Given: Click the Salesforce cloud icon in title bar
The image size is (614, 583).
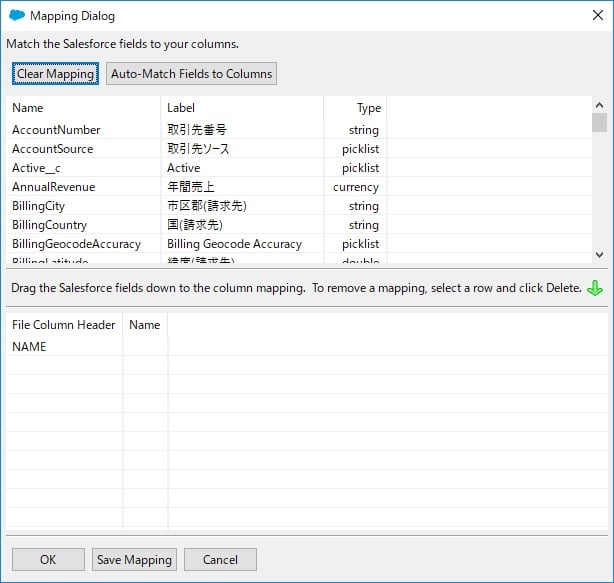Looking at the screenshot, I should [x=16, y=16].
